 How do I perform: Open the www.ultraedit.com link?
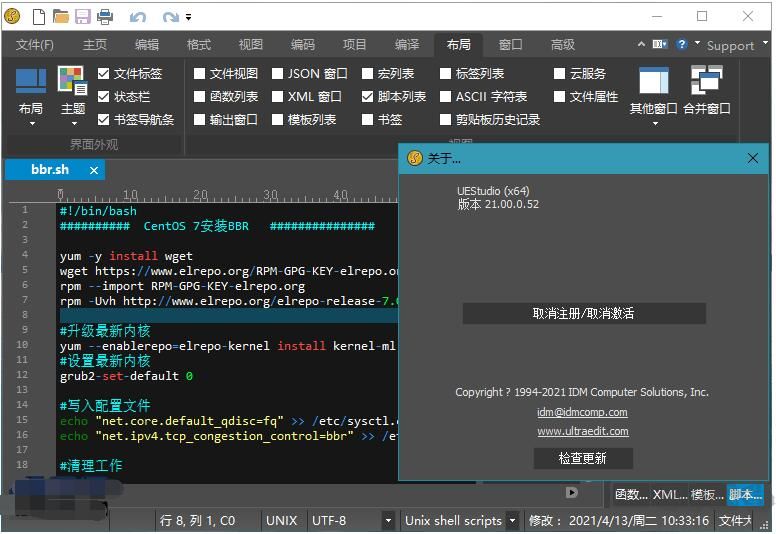583,431
